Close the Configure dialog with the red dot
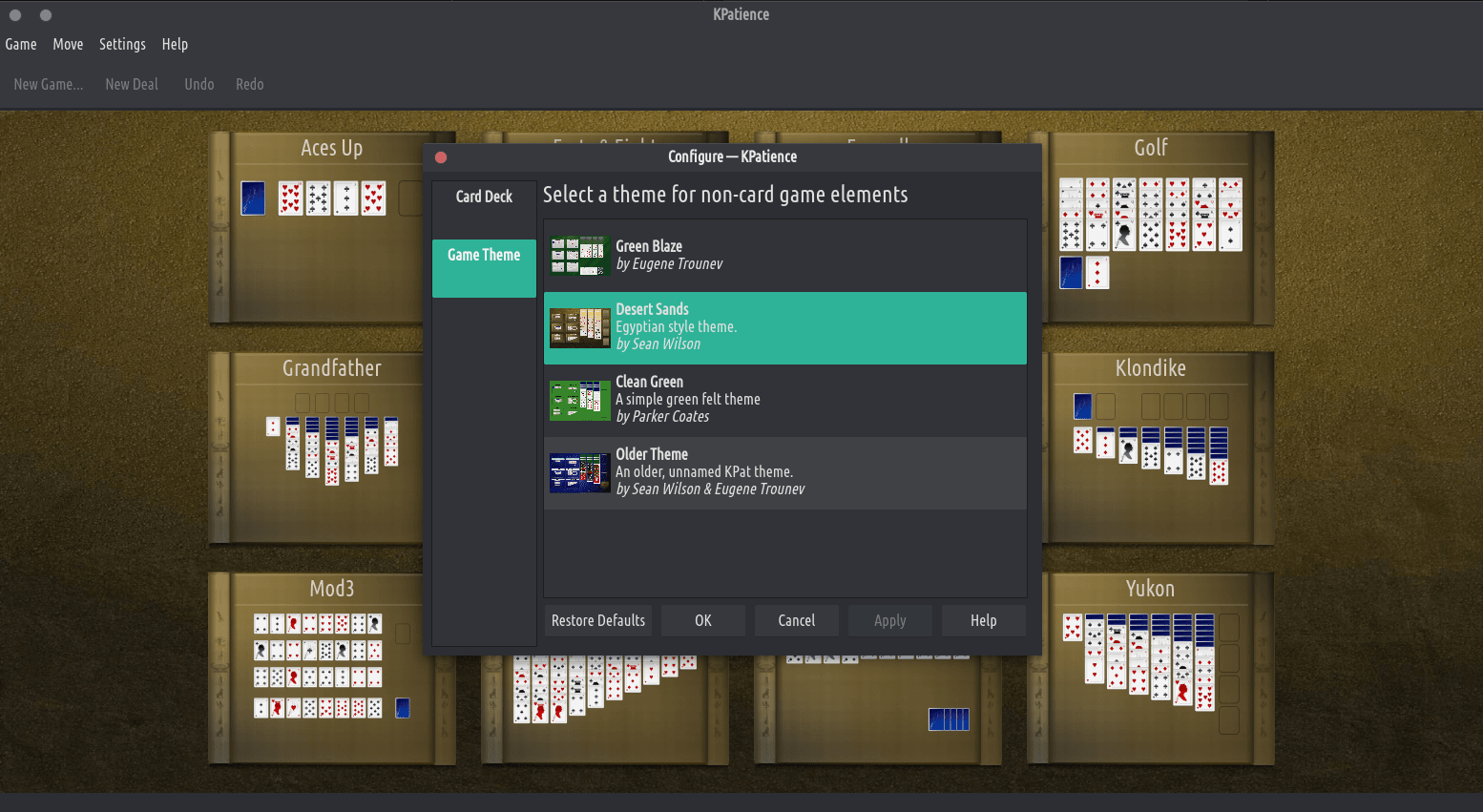This screenshot has width=1483, height=812. click(x=441, y=157)
